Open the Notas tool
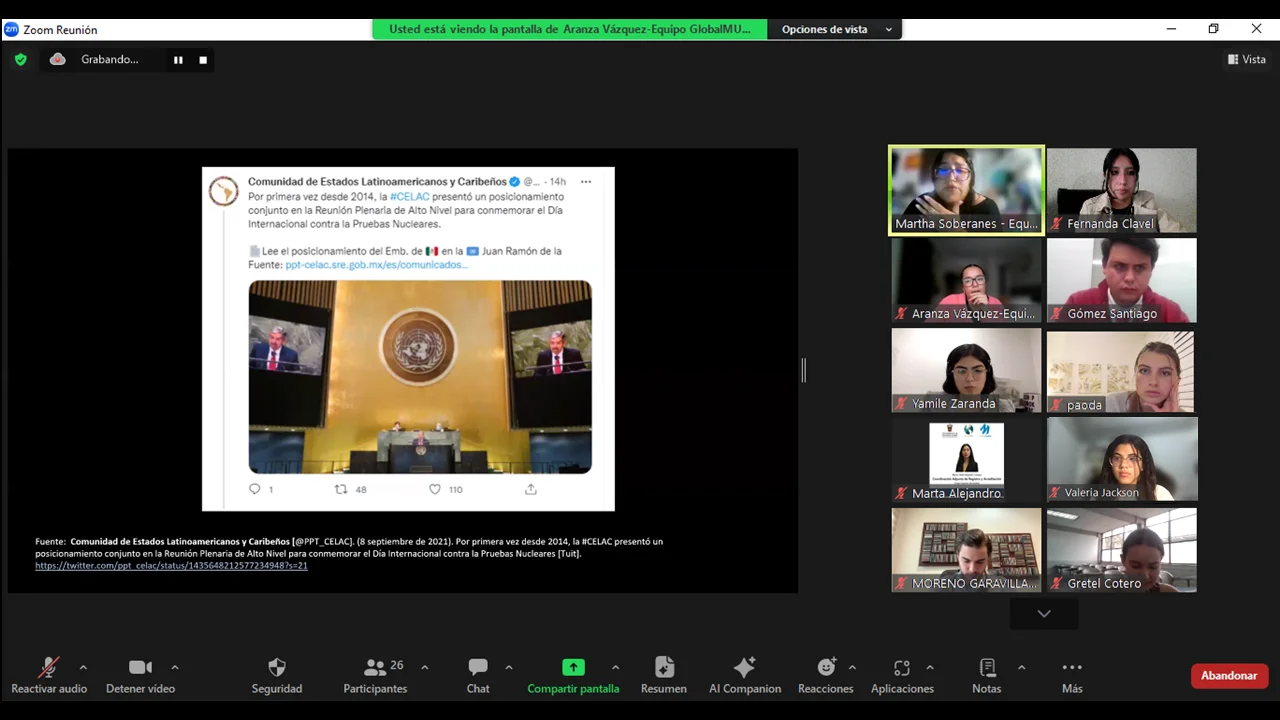This screenshot has width=1280, height=720. click(x=987, y=668)
